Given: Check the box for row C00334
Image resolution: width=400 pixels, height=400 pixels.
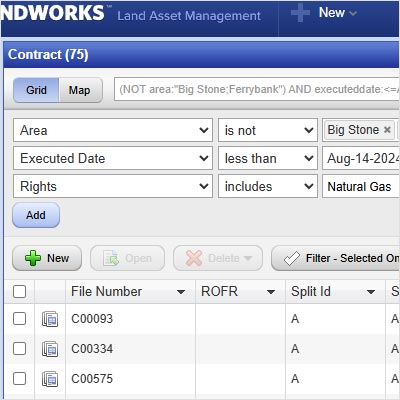Looking at the screenshot, I should pyautogui.click(x=19, y=349).
